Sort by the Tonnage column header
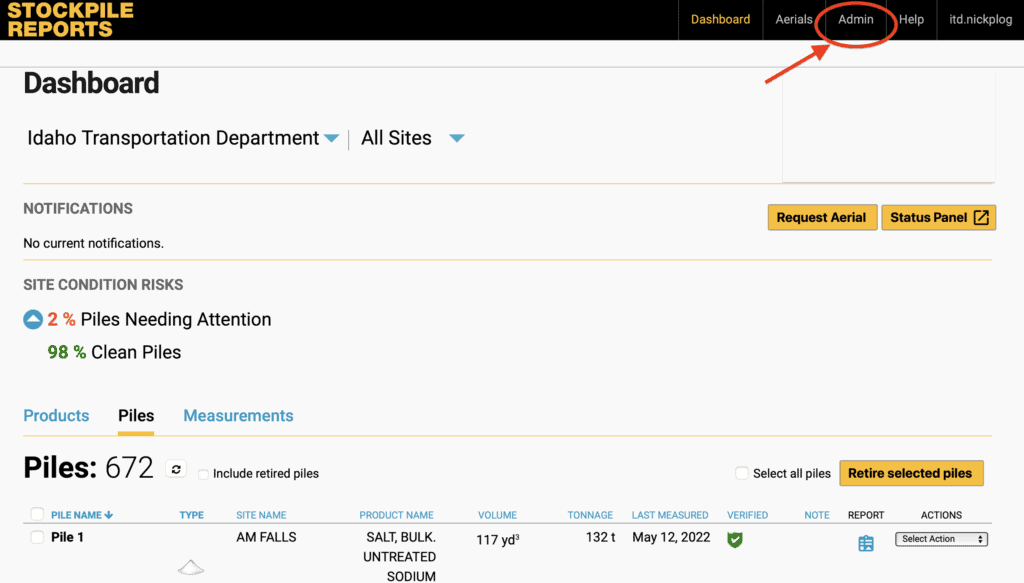This screenshot has width=1024, height=583. pos(590,515)
